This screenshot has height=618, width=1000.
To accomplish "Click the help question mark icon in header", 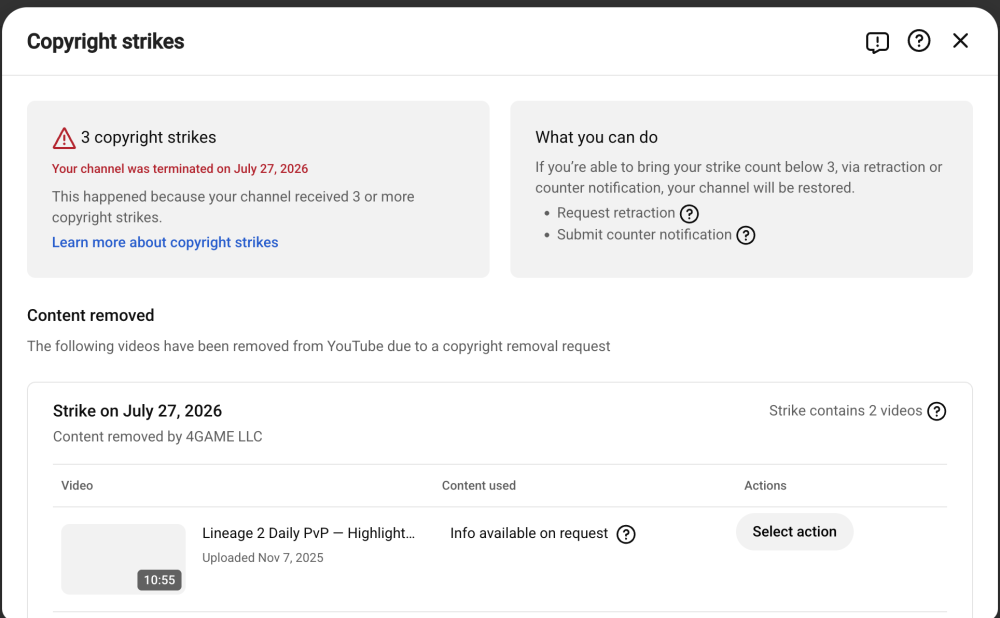I will pyautogui.click(x=918, y=41).
